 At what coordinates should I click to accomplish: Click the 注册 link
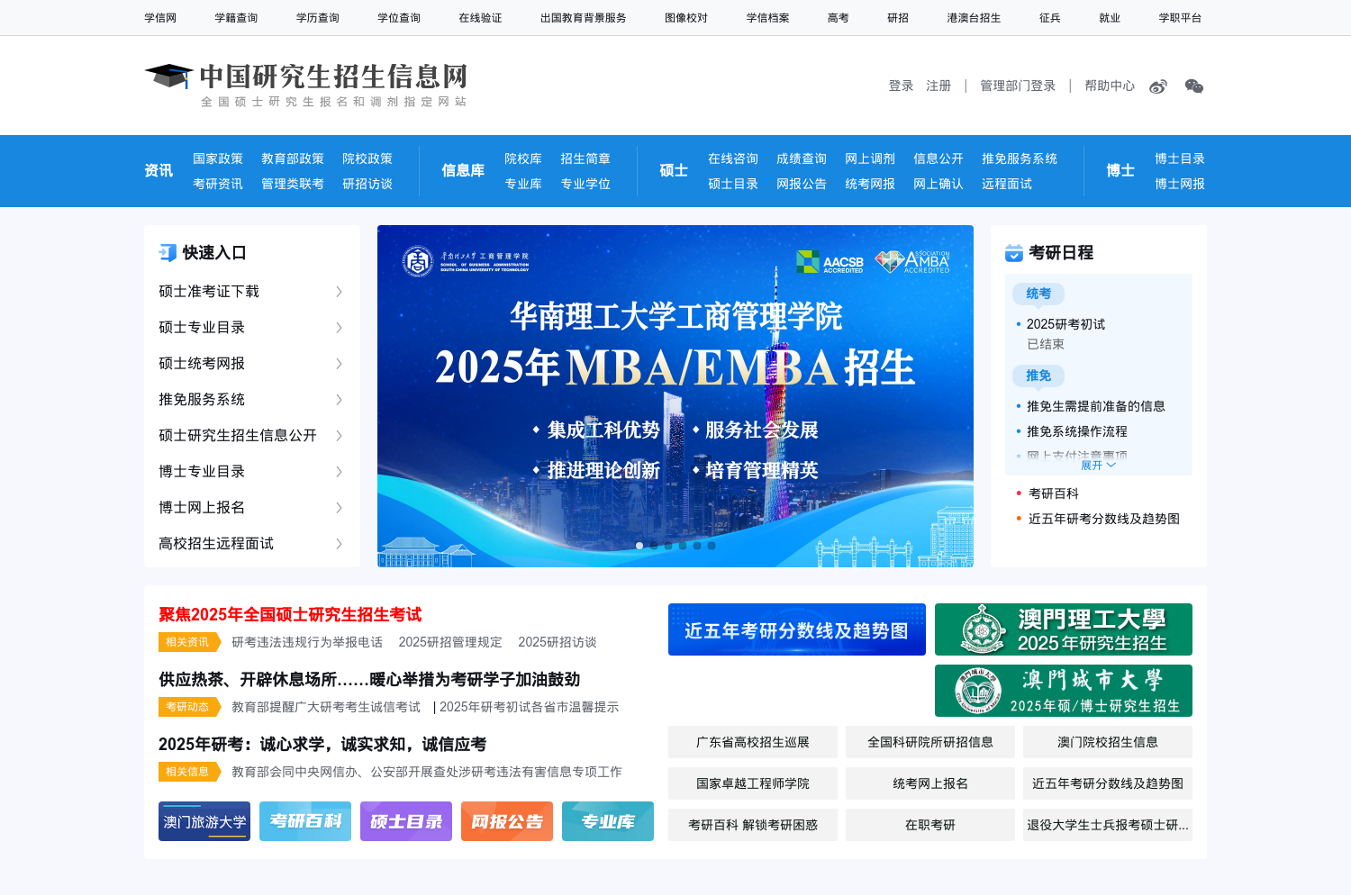pos(938,86)
